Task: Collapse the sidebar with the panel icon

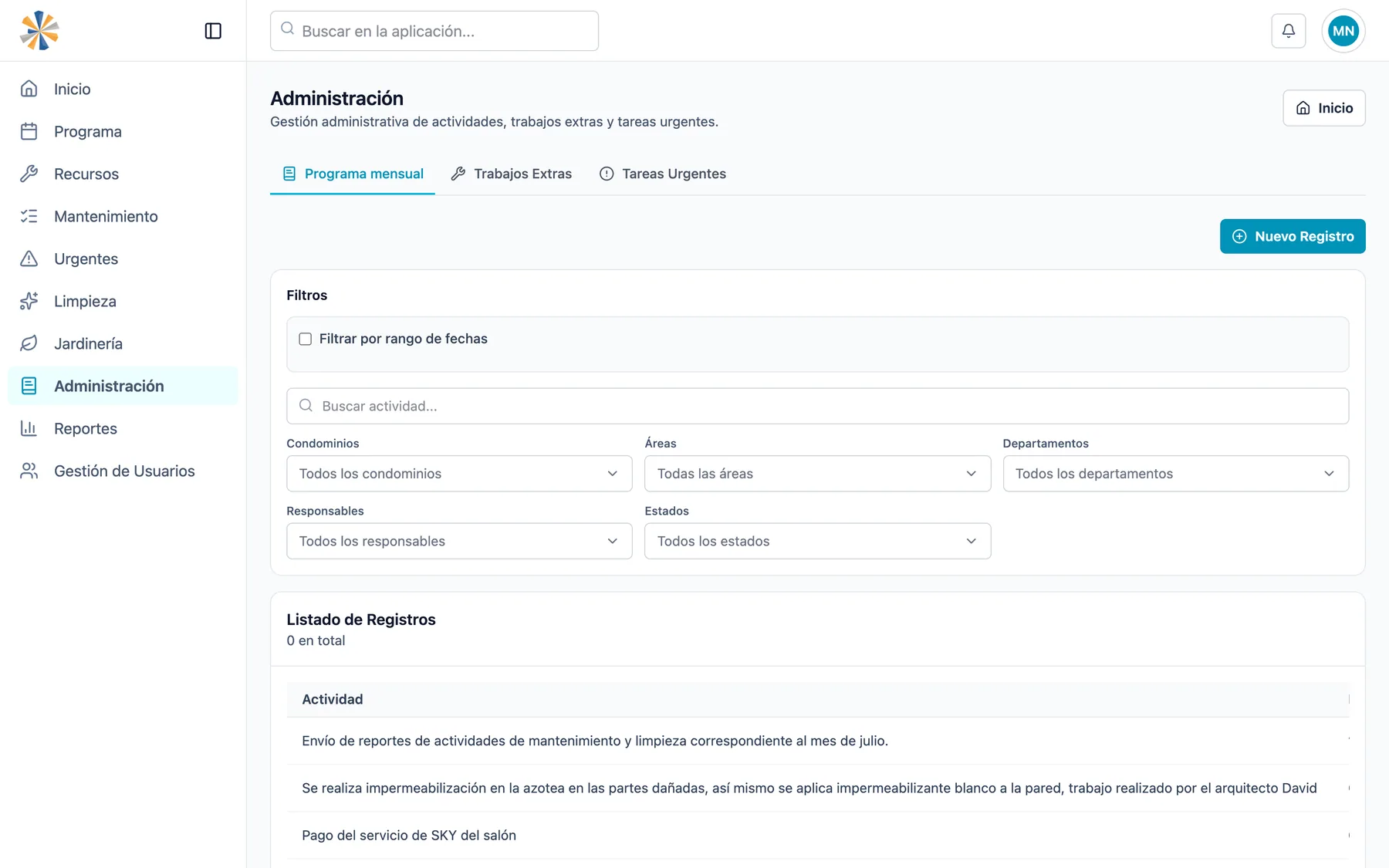Action: [213, 31]
